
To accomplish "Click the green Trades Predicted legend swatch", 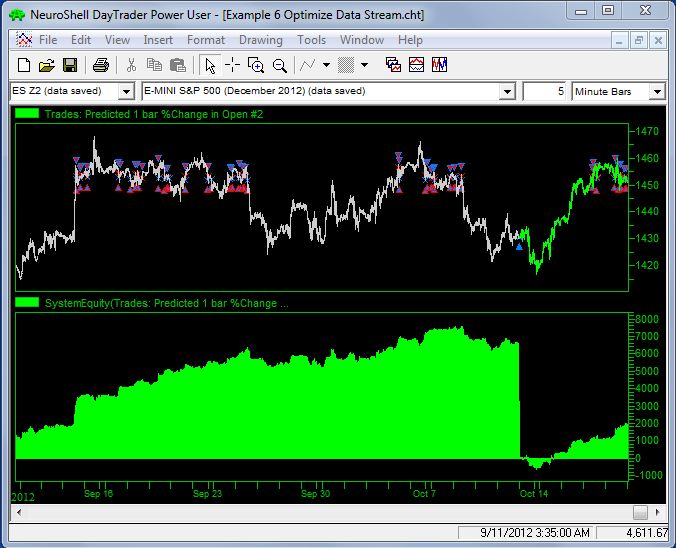I will coord(27,114).
